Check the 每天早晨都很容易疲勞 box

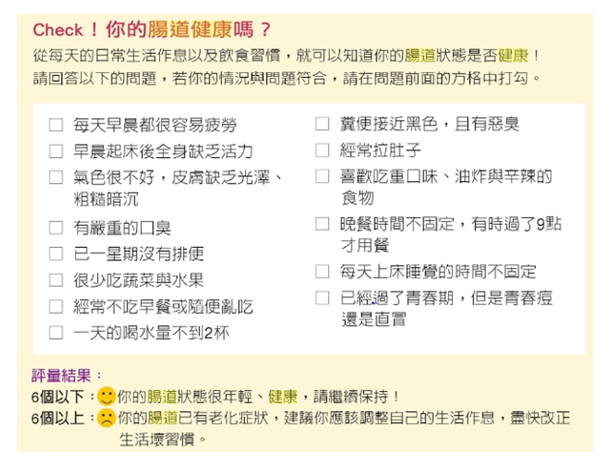click(x=56, y=125)
